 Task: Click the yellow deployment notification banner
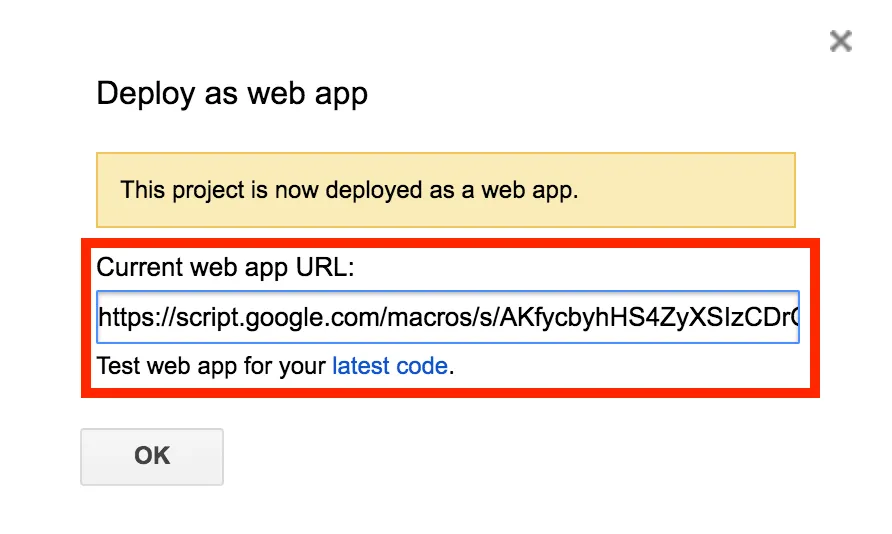[x=445, y=190]
